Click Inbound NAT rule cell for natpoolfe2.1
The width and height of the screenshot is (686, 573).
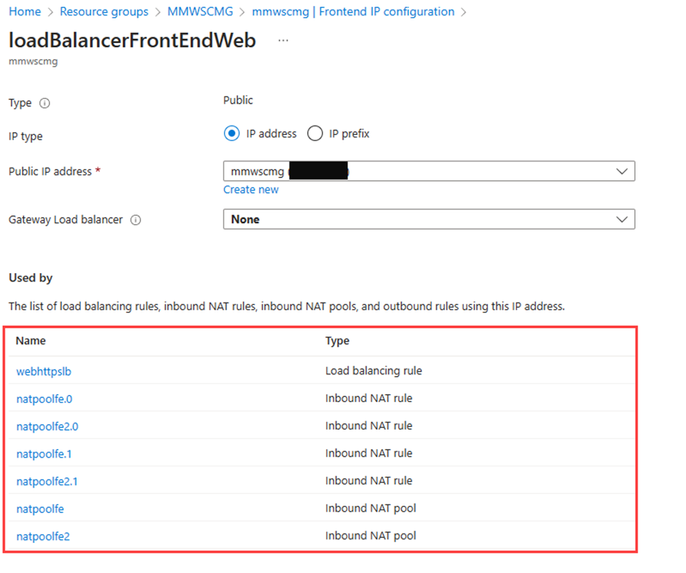coord(369,481)
